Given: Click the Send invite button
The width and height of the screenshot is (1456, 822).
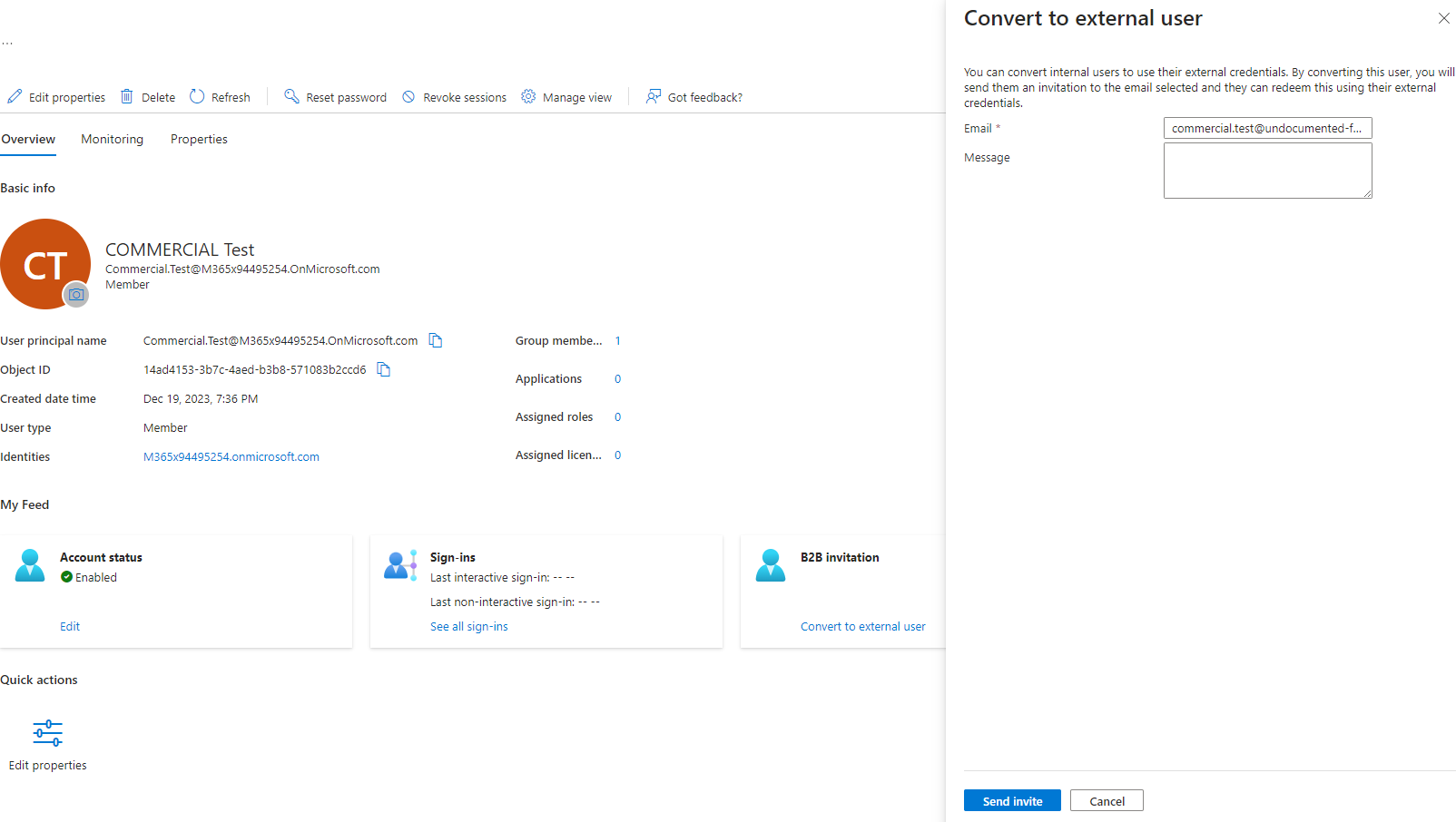Looking at the screenshot, I should [x=1011, y=800].
